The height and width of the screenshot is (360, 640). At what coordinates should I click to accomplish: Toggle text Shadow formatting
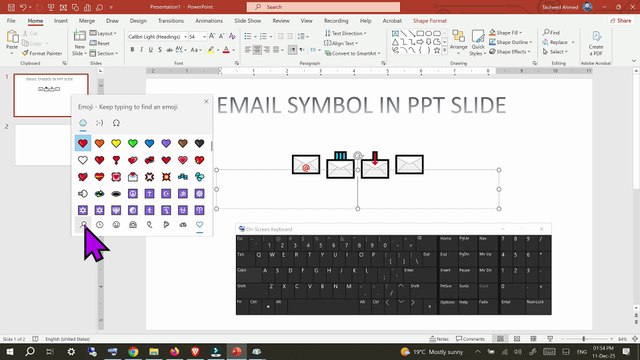[160, 50]
